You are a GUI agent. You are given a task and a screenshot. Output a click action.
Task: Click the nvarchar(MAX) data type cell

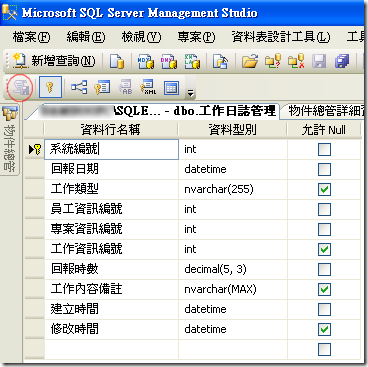pos(233,289)
